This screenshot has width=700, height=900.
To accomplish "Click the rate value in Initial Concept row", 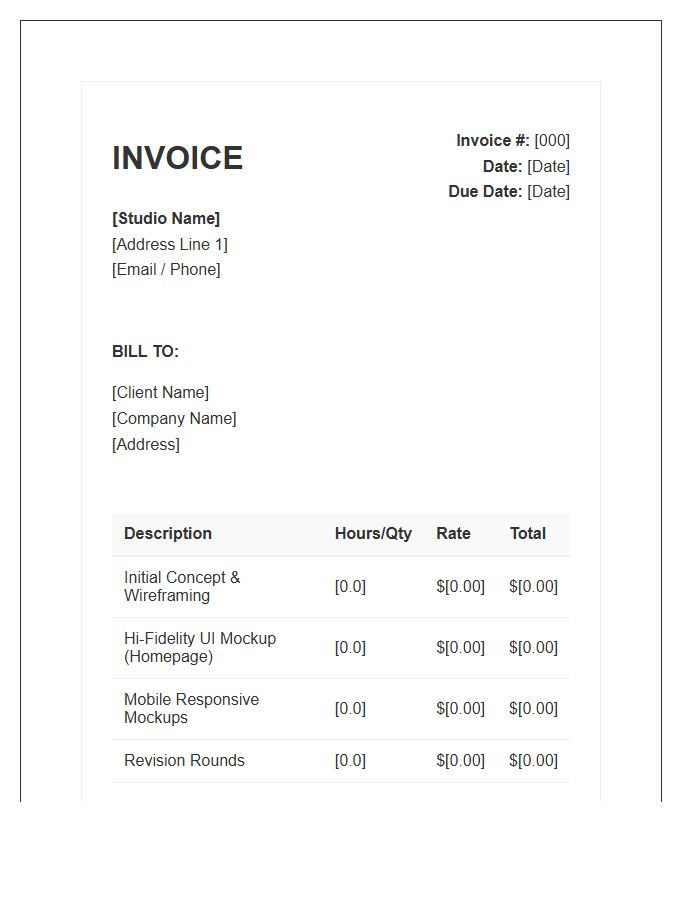I will (461, 587).
